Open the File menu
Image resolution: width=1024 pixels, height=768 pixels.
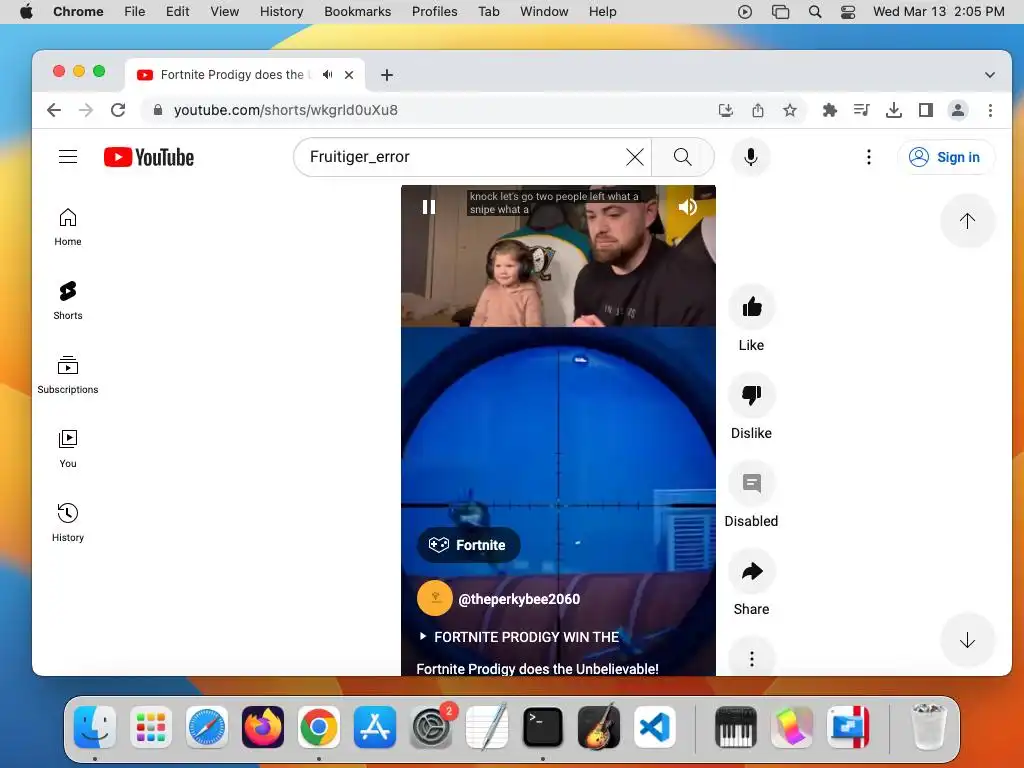(x=135, y=11)
